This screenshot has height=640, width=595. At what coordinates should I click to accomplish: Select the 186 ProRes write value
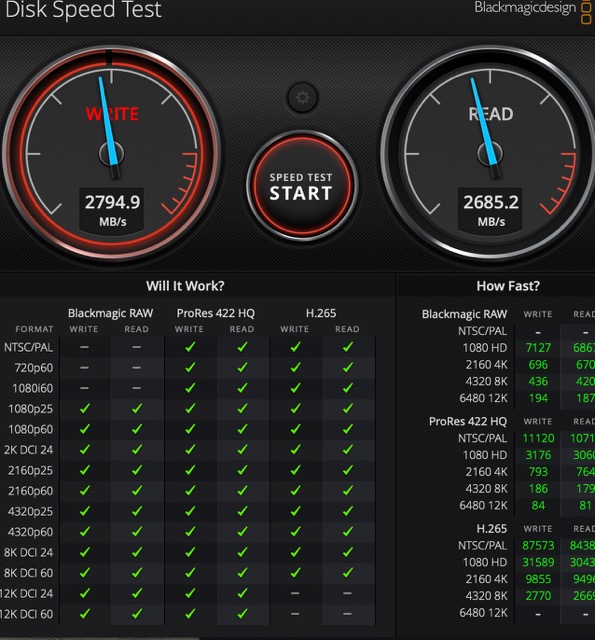coord(538,489)
